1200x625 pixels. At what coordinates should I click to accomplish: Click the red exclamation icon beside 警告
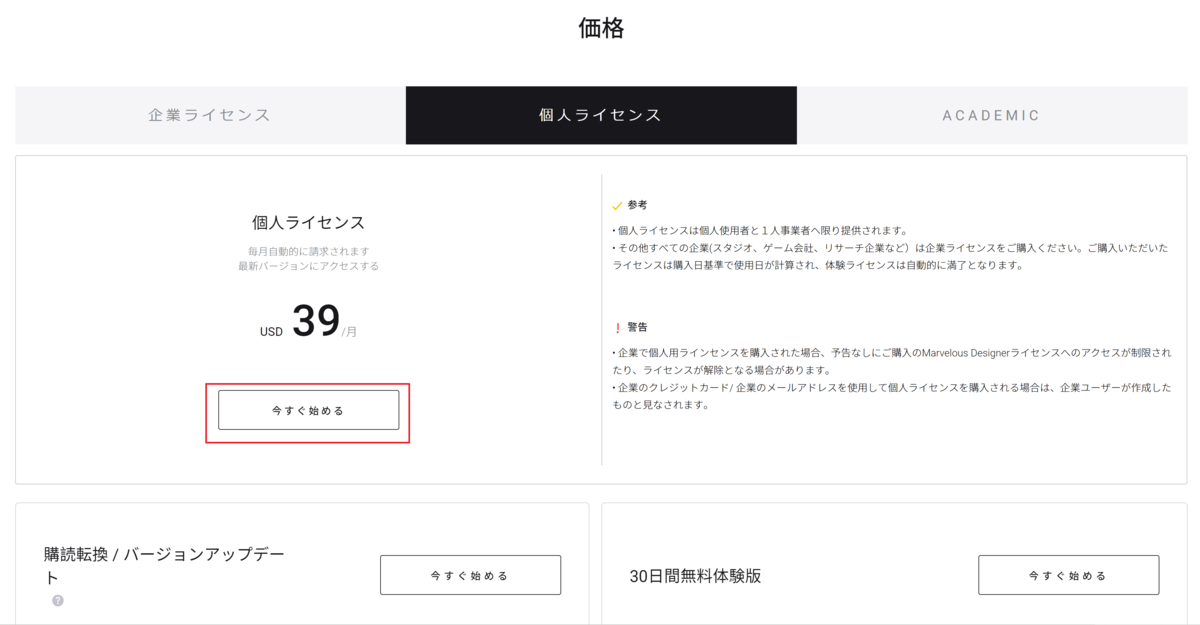617,327
